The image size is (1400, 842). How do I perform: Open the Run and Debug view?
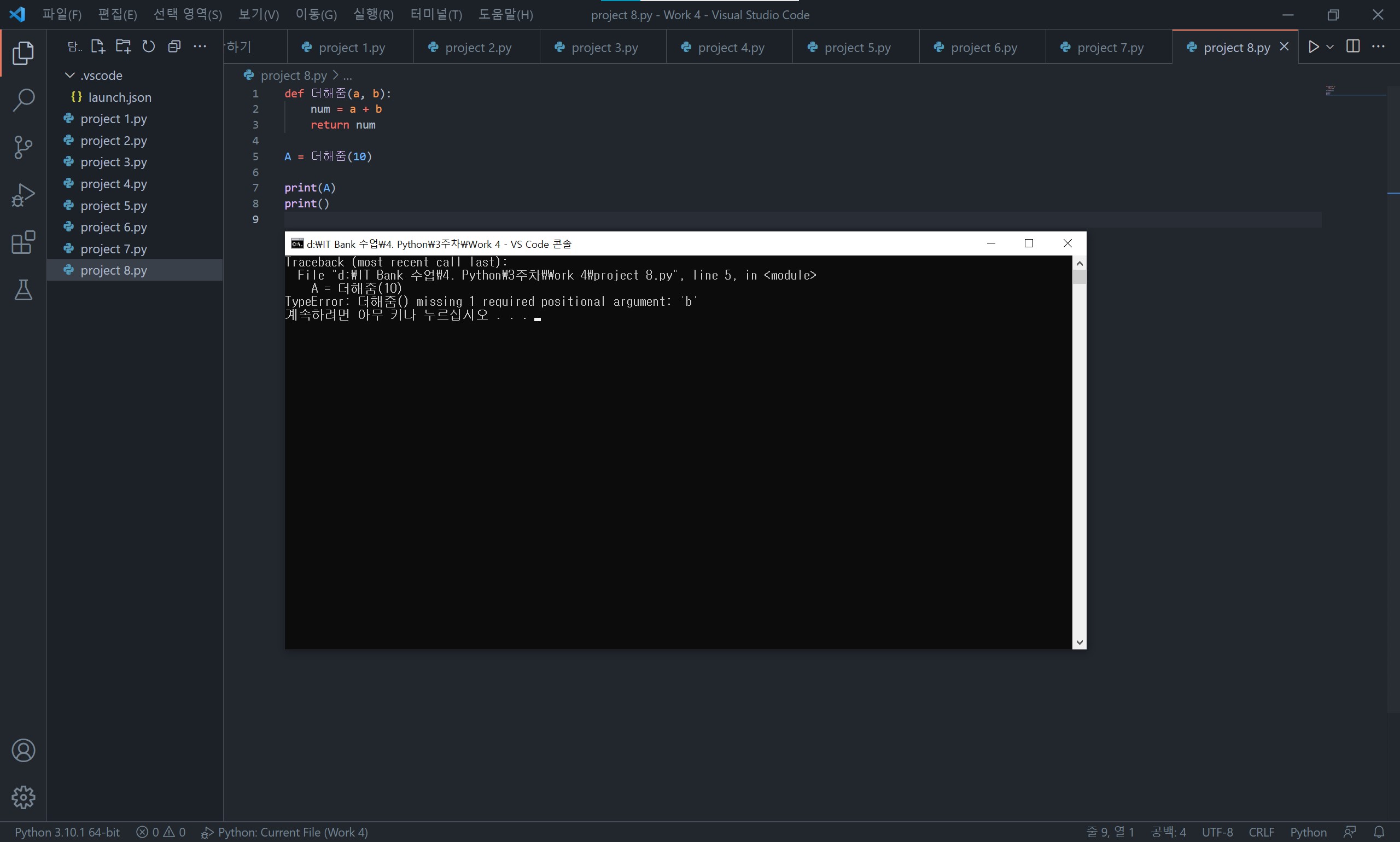tap(24, 195)
